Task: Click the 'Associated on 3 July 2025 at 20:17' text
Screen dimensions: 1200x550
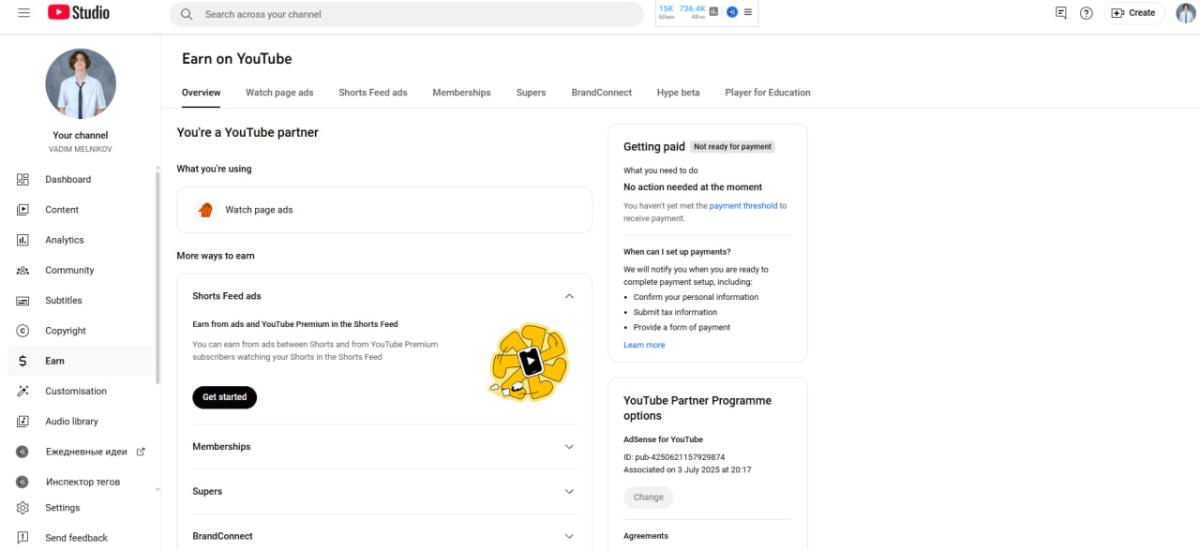Action: coord(687,469)
